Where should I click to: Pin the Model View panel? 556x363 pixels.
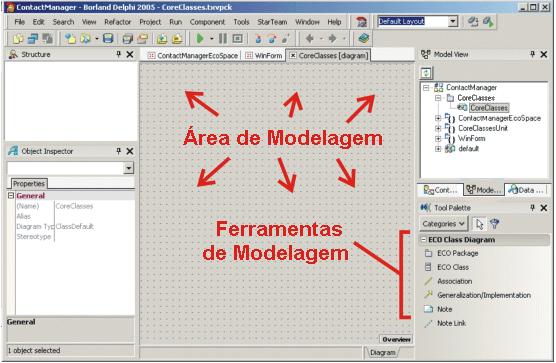click(532, 54)
